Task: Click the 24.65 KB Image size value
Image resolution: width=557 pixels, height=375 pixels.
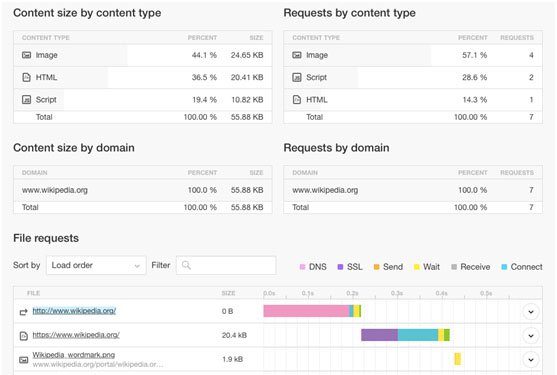Action: pos(247,55)
